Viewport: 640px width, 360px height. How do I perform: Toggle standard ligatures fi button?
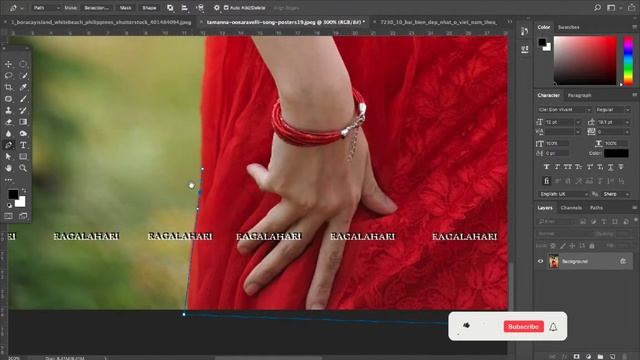tap(546, 180)
